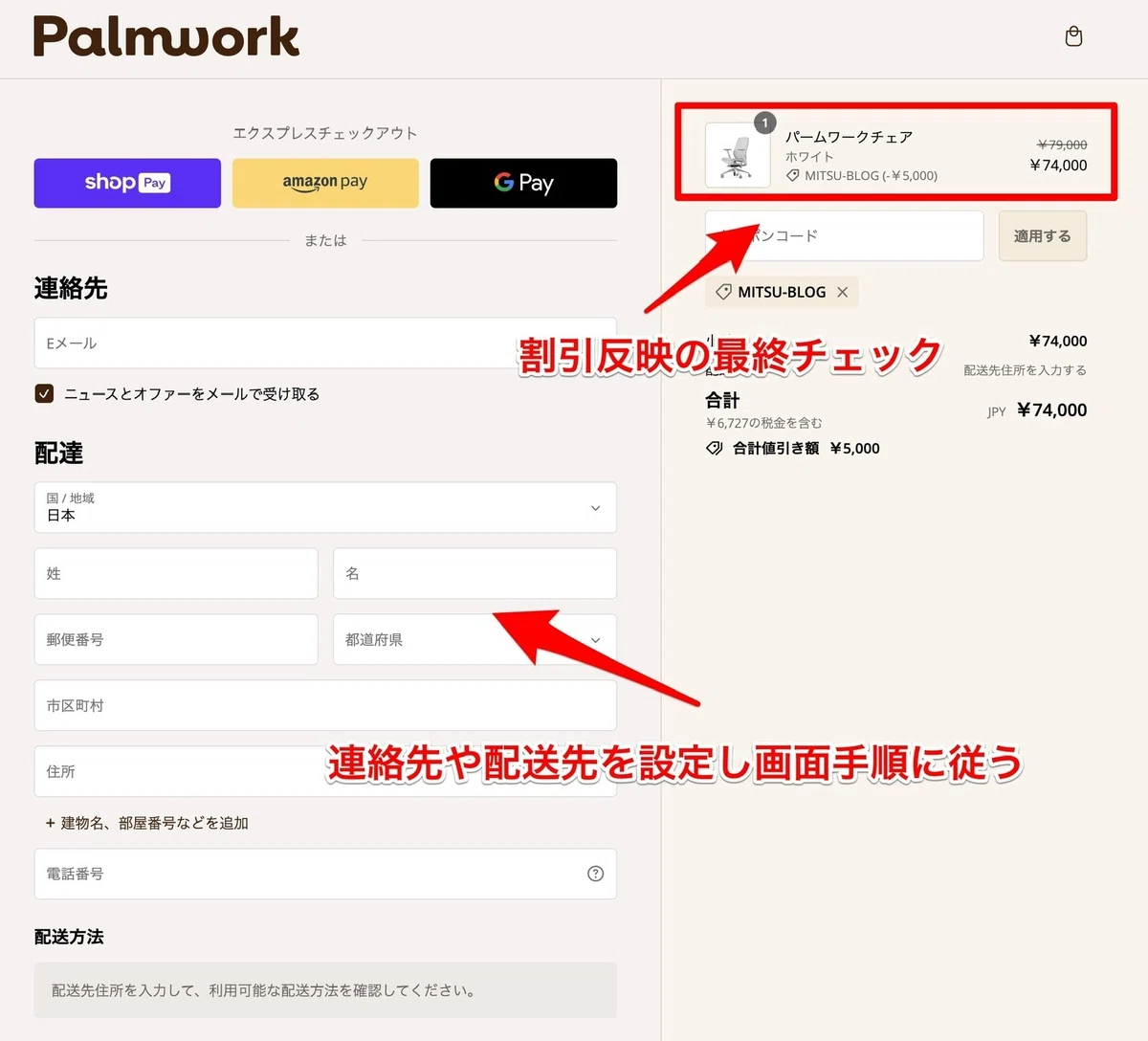Click the phone number help question icon
Viewport: 1148px width, 1041px height.
(595, 874)
